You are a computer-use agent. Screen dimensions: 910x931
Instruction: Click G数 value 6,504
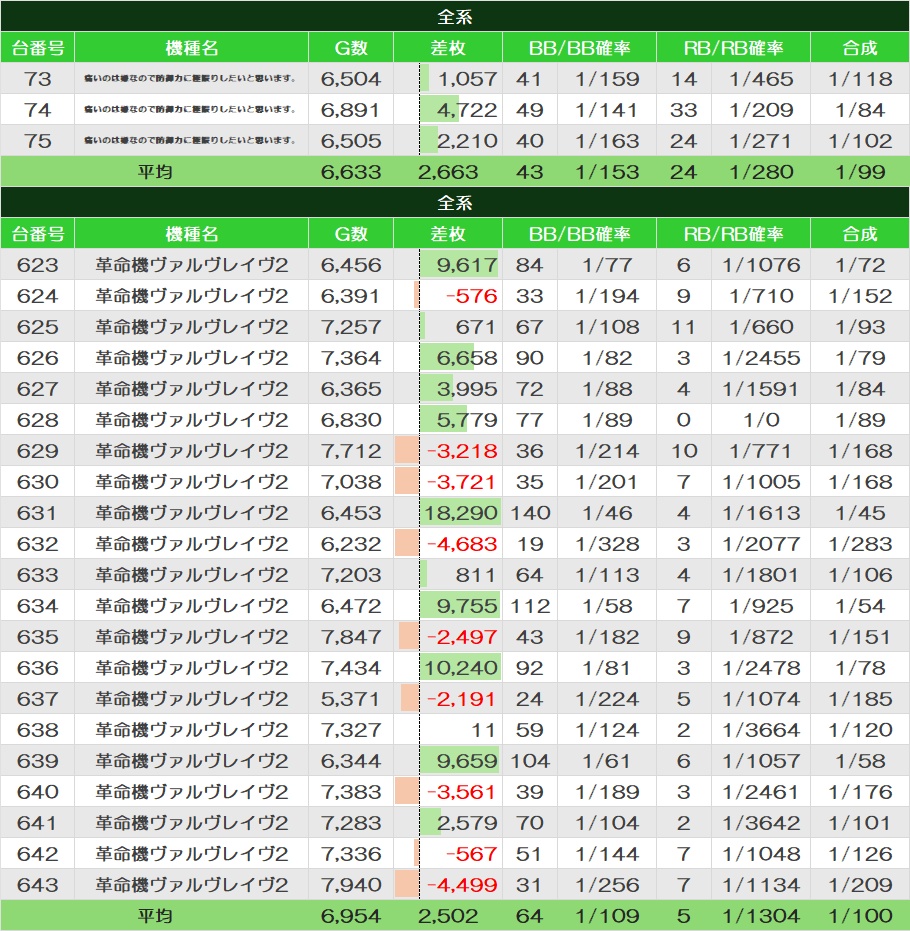coord(351,79)
